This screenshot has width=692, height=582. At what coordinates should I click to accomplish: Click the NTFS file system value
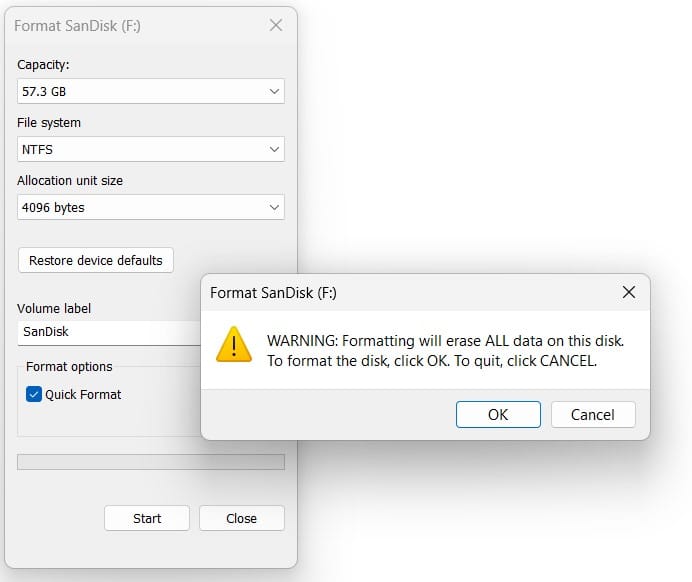(x=38, y=150)
